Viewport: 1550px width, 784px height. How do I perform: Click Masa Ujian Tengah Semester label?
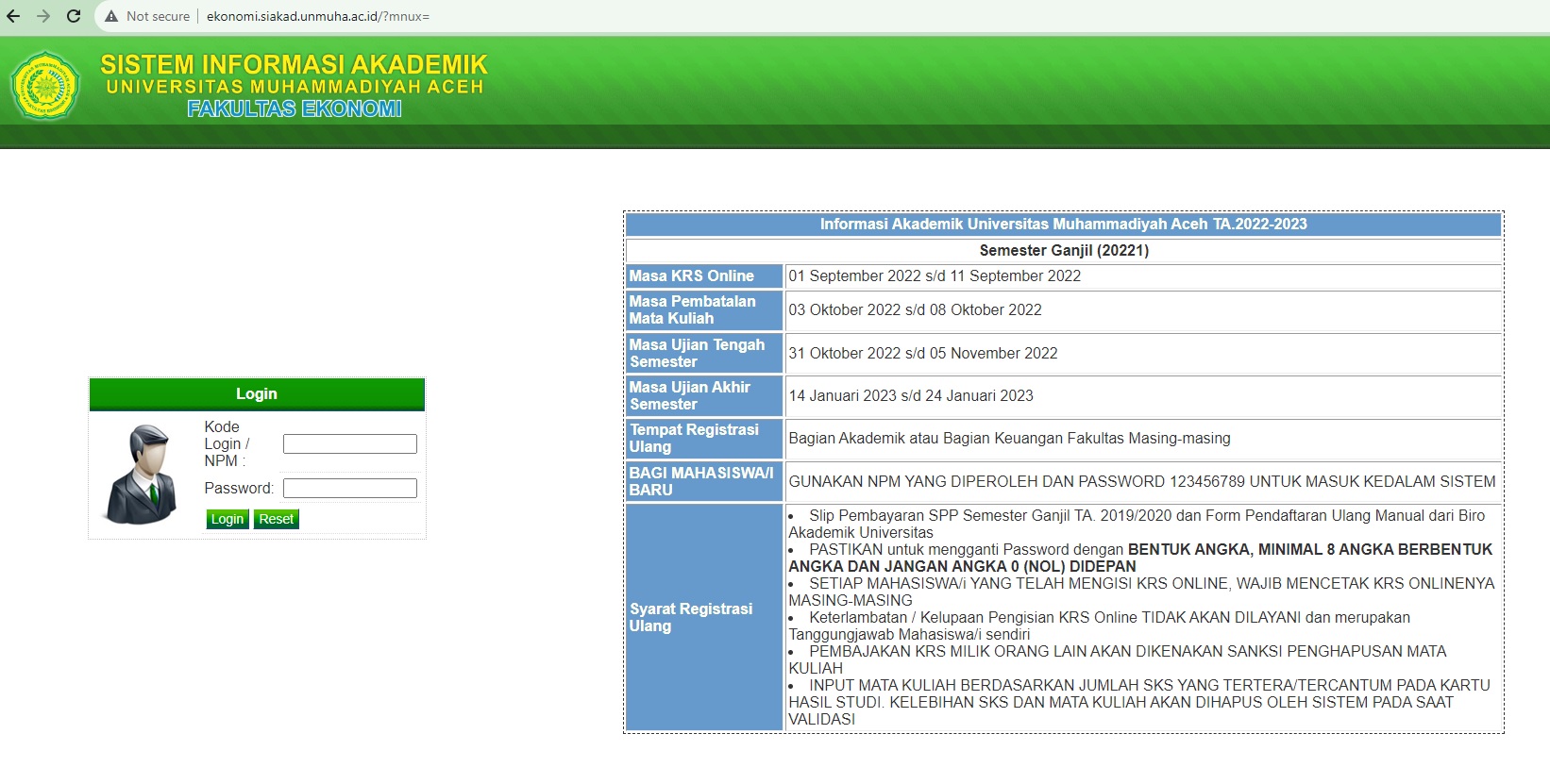pos(704,354)
